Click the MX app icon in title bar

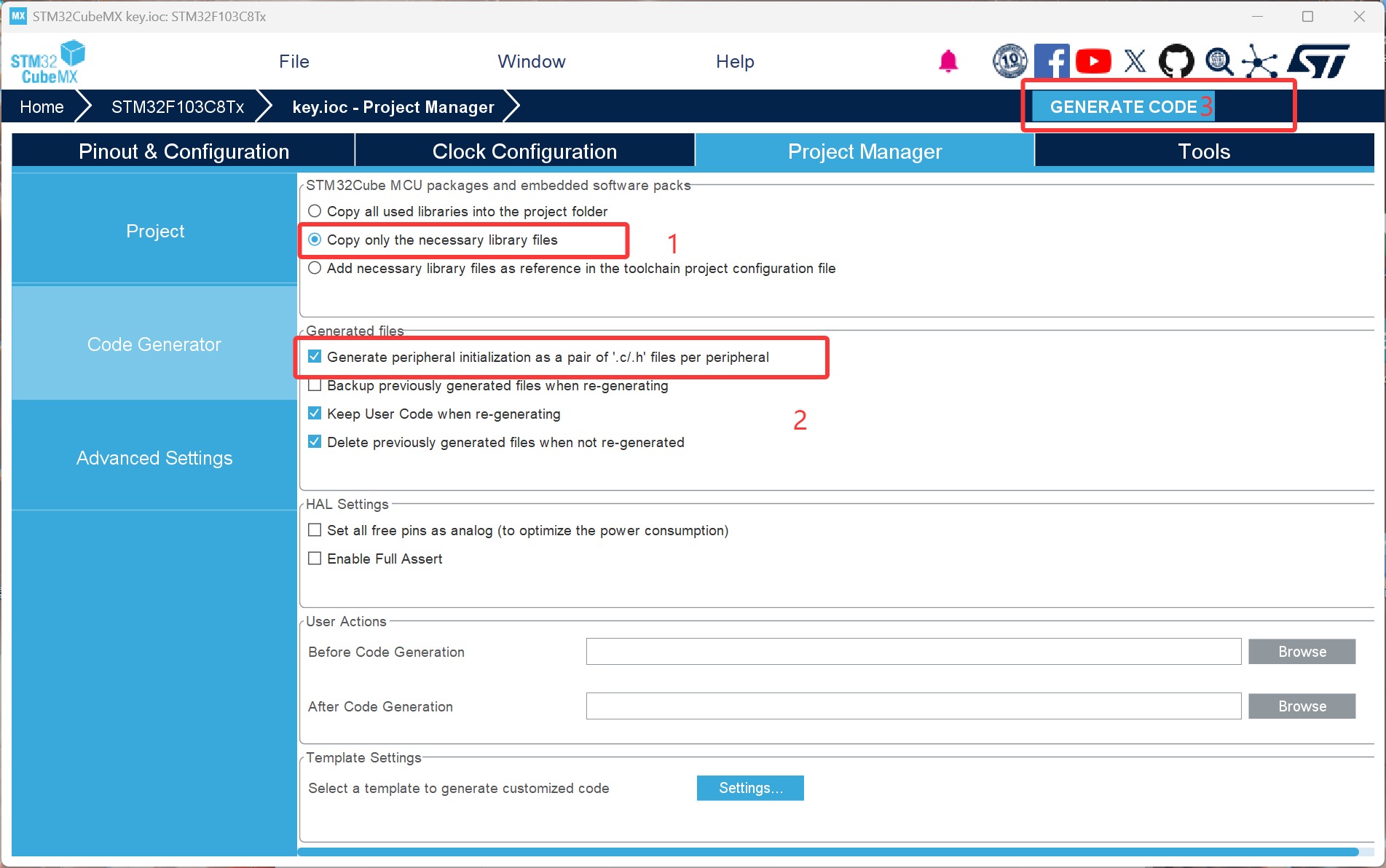[18, 16]
